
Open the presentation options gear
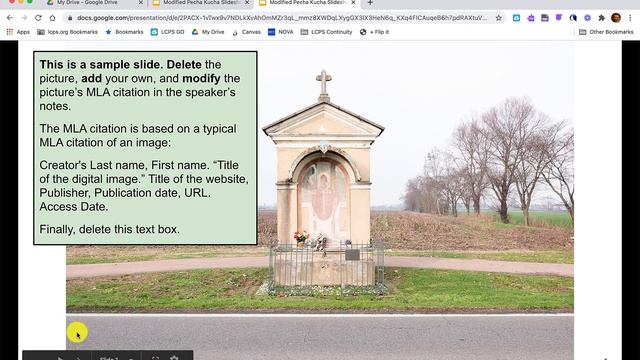(x=174, y=358)
